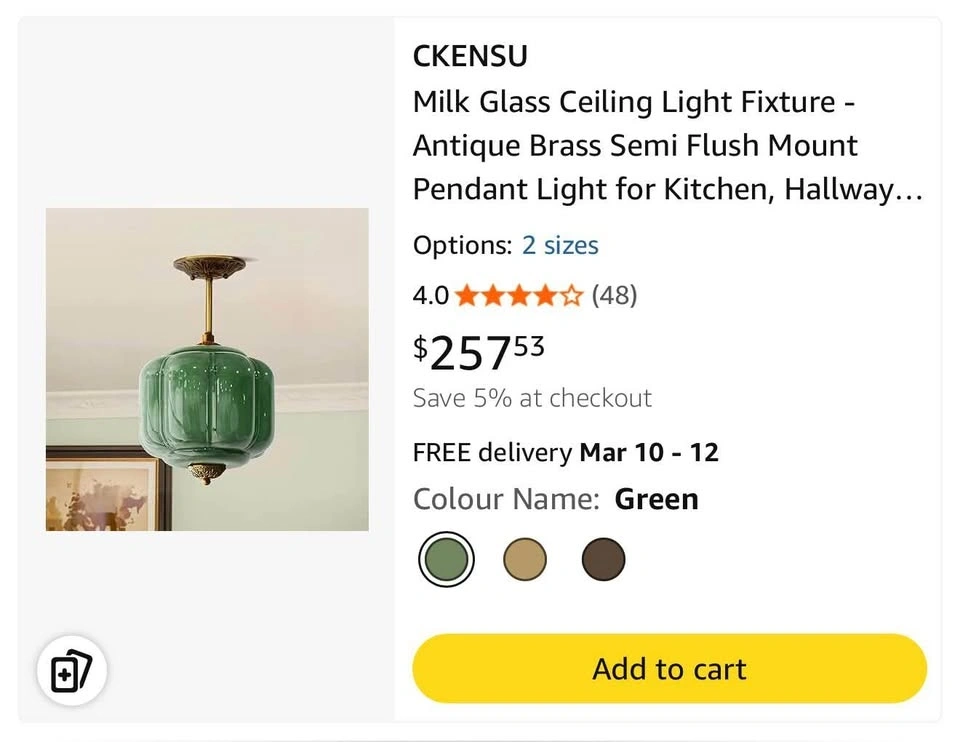960x742 pixels.
Task: View the 48 customer reviews count
Action: (x=614, y=296)
